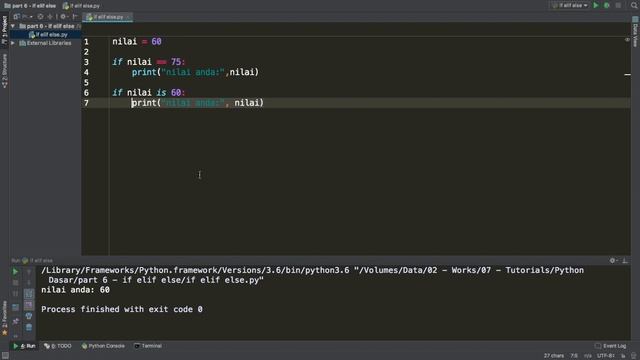Image resolution: width=640 pixels, height=360 pixels.
Task: Click the grey stop icon in the top toolbar
Action: tap(618, 5)
